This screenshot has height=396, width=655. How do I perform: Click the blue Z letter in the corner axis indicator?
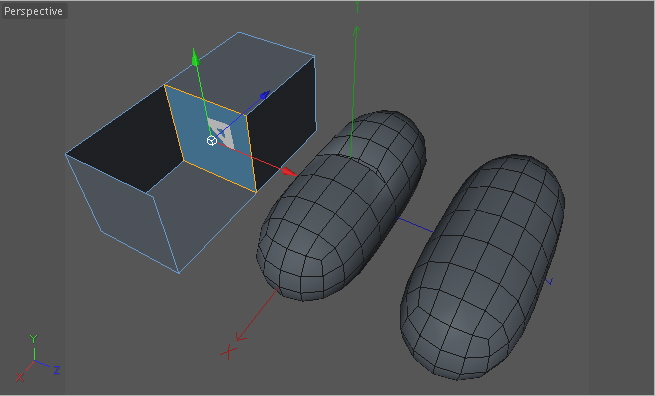click(x=56, y=370)
